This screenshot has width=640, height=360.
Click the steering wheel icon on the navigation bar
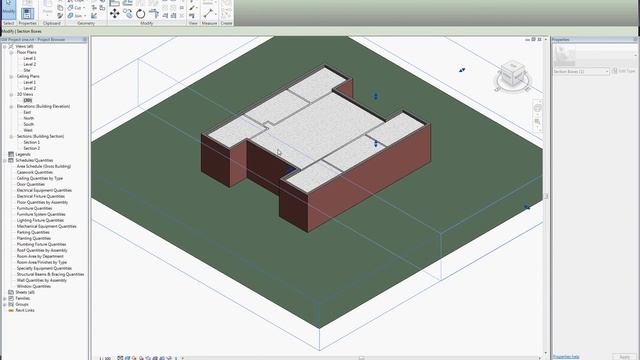[x=538, y=108]
